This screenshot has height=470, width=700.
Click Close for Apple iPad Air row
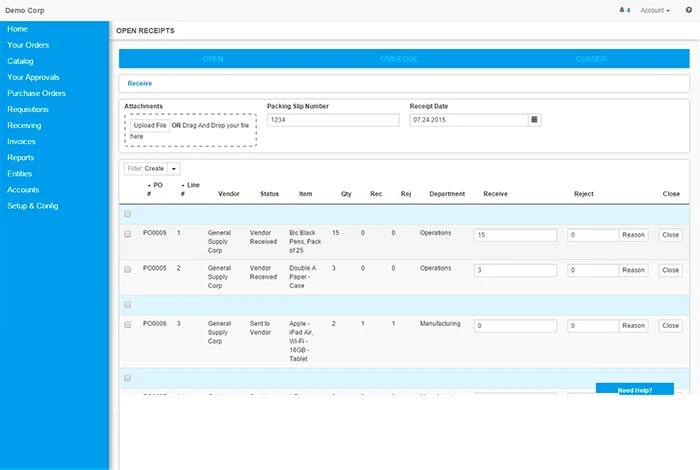pyautogui.click(x=671, y=326)
